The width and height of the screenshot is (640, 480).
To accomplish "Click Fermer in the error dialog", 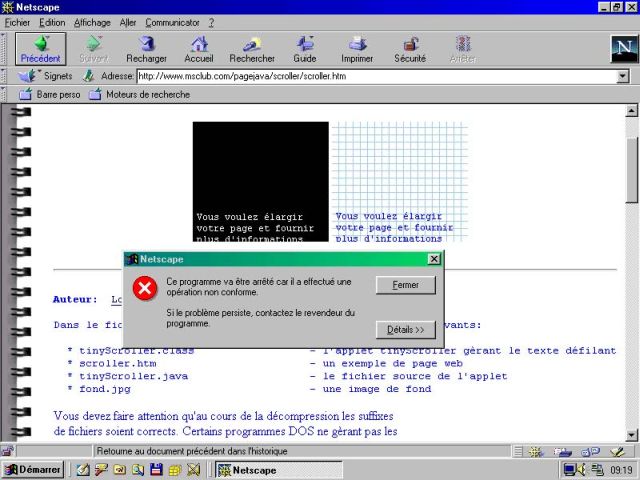I will 406,285.
